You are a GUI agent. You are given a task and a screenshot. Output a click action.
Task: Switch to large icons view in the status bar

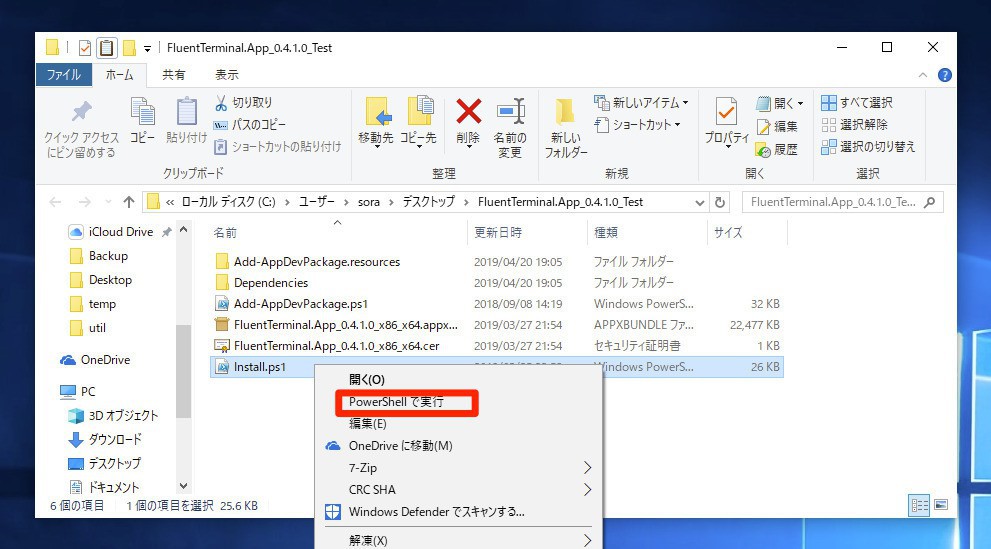941,505
